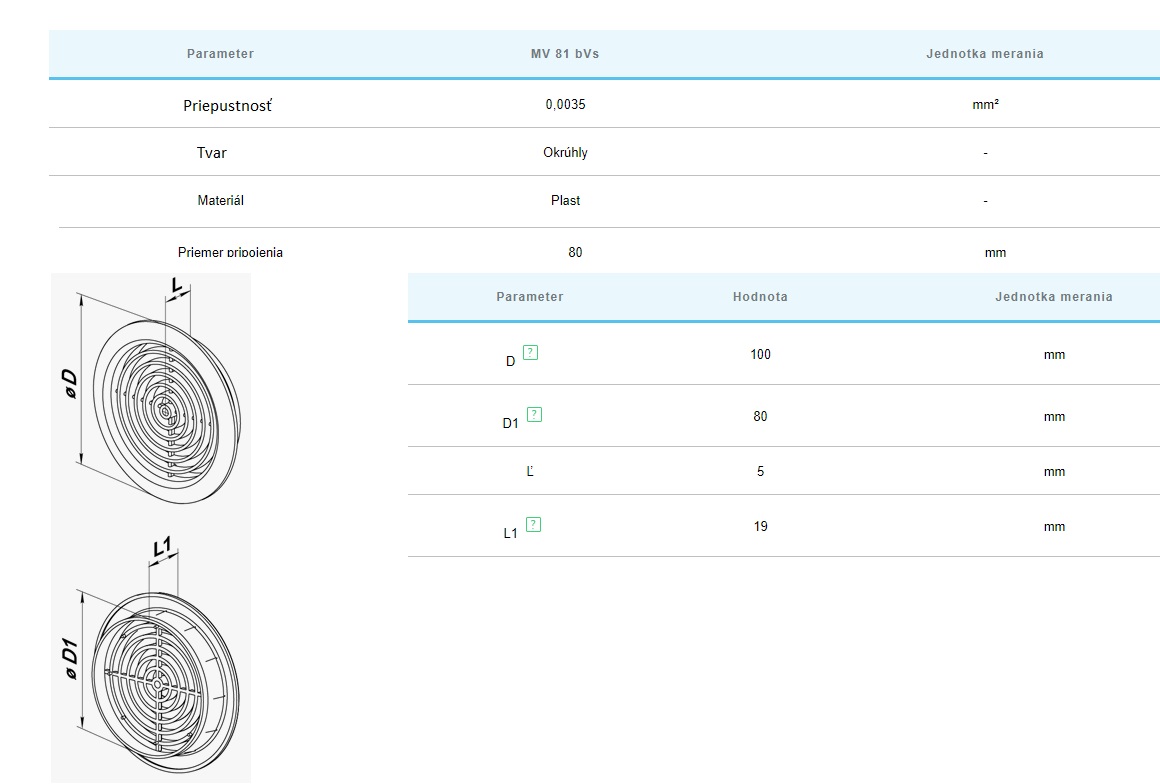Select the Parameter header in the top table

pyautogui.click(x=220, y=54)
